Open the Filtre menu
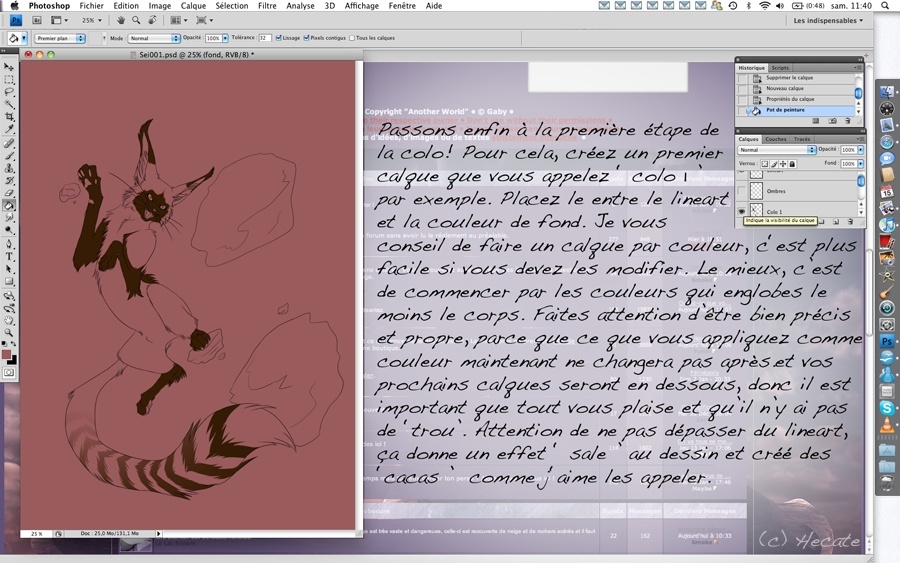Screen dimensions: 900x563 tap(267, 6)
